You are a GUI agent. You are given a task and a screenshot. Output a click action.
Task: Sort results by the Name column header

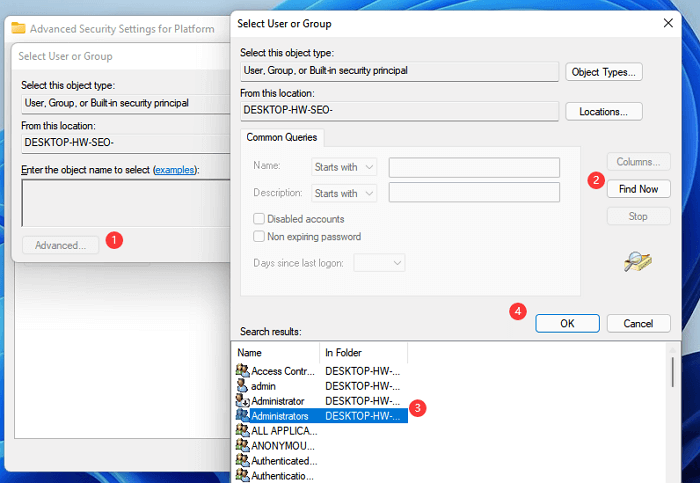point(275,352)
